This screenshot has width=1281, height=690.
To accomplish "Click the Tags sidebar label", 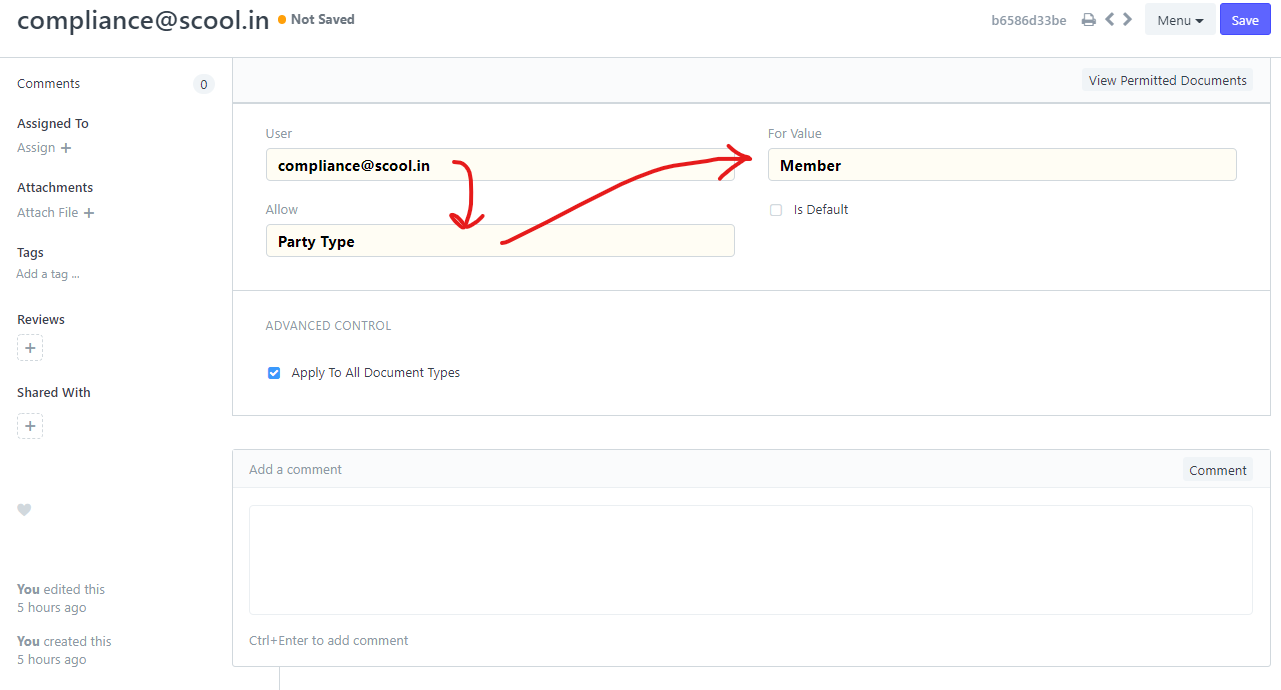I will pos(30,253).
